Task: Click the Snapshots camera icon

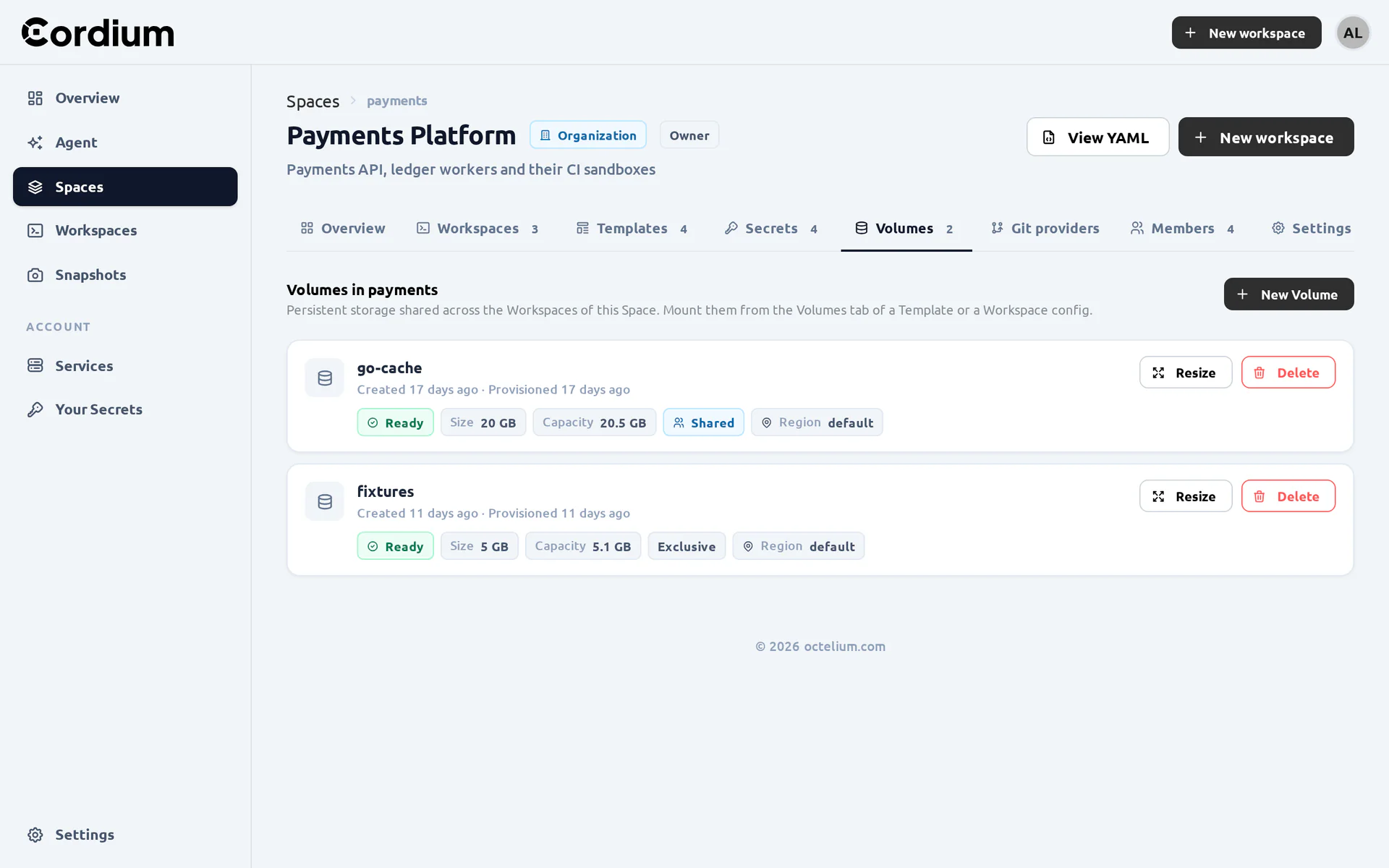Action: (35, 275)
